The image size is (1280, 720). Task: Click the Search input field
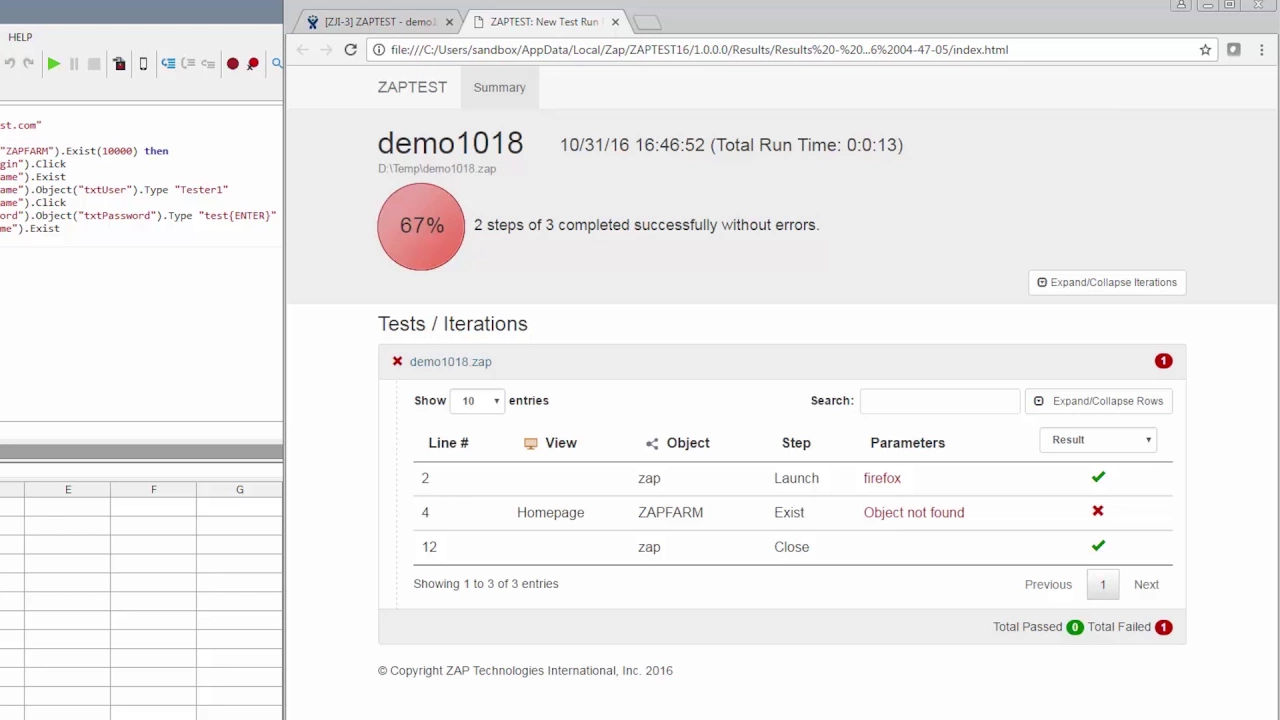[940, 401]
